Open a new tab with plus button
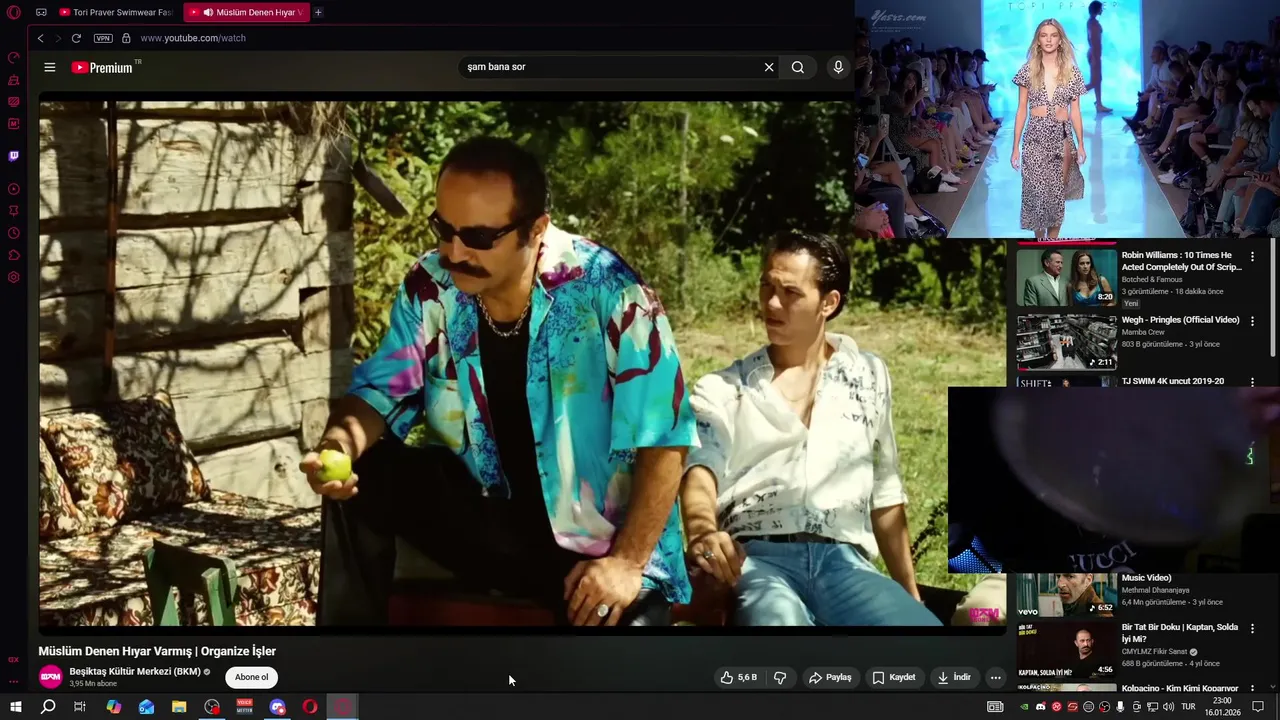The image size is (1280, 720). 318,12
